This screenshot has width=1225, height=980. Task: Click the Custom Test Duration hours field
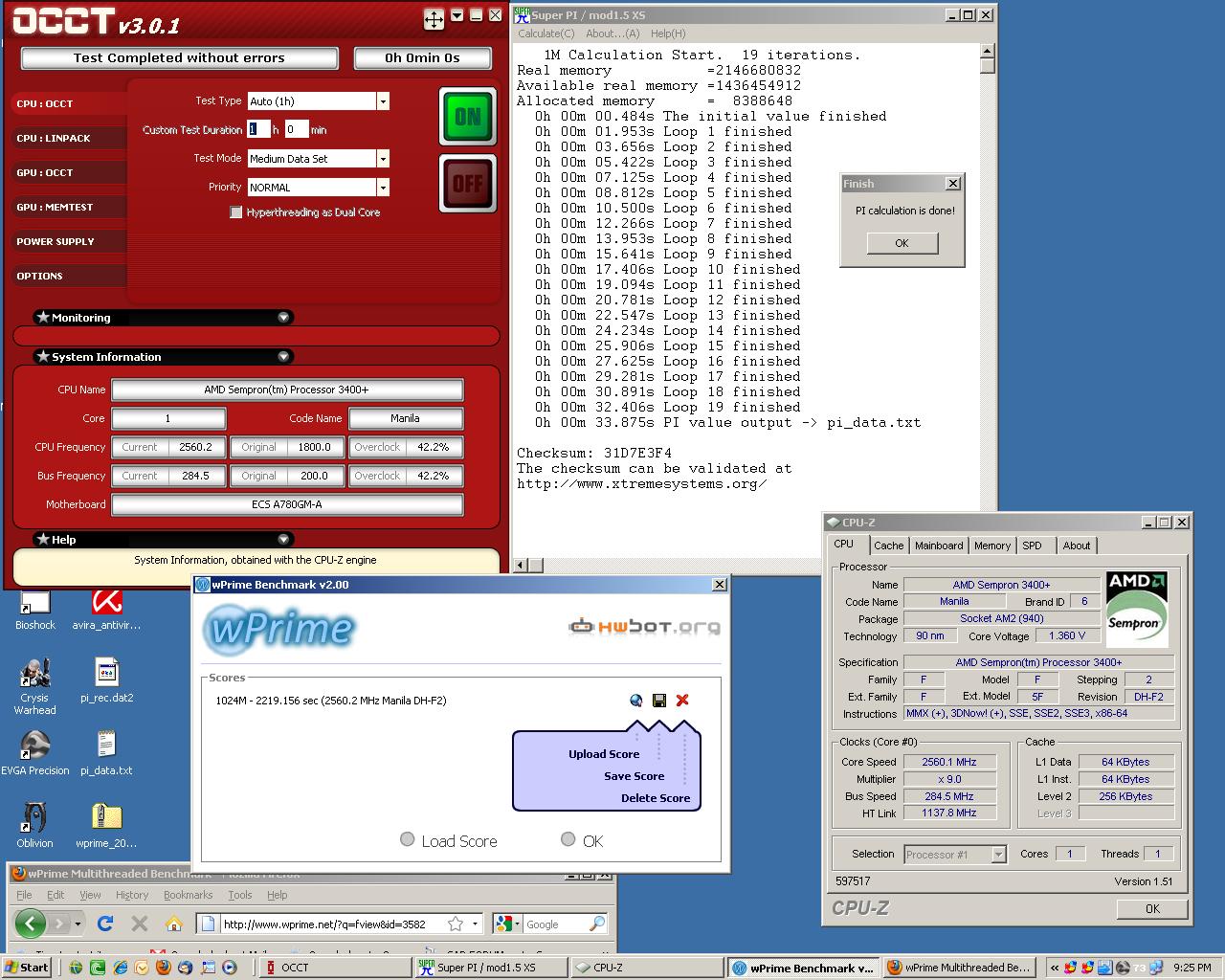click(x=258, y=129)
